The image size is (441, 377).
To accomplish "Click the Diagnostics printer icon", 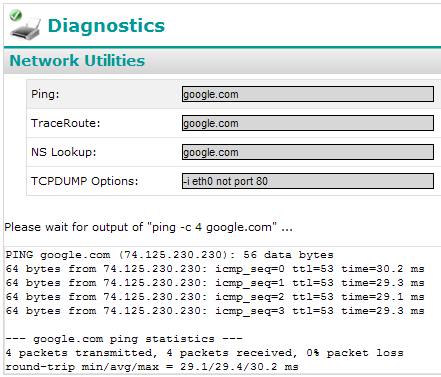I will 25,25.
